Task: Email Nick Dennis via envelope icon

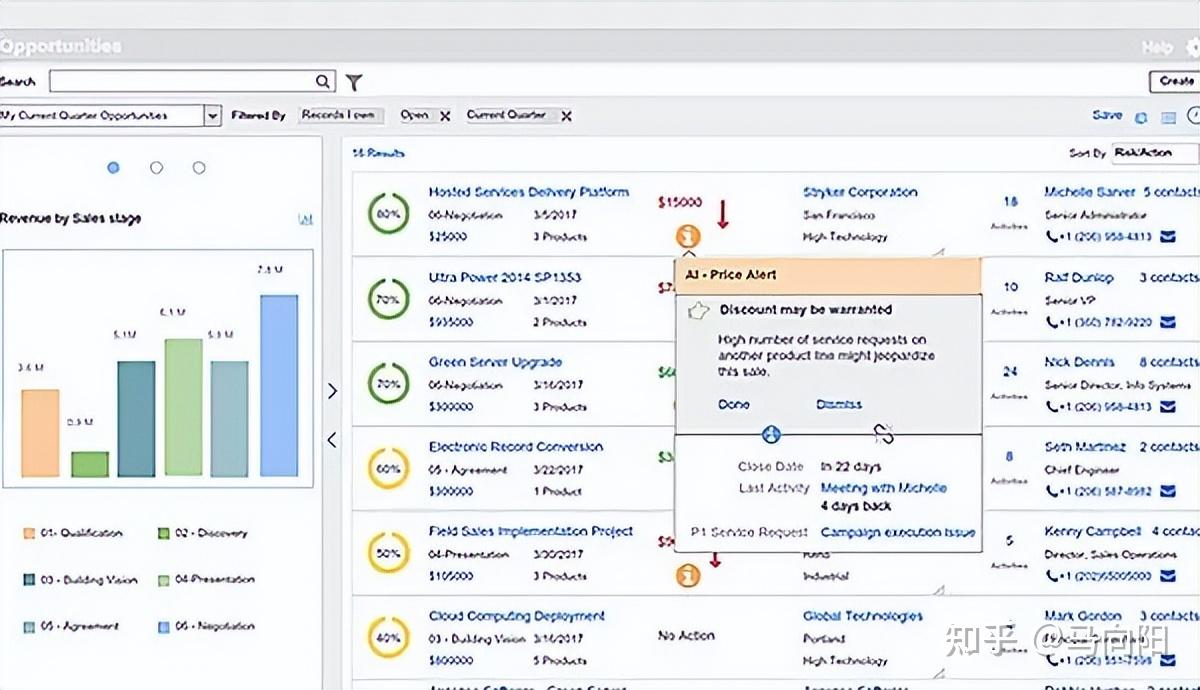Action: click(1168, 407)
